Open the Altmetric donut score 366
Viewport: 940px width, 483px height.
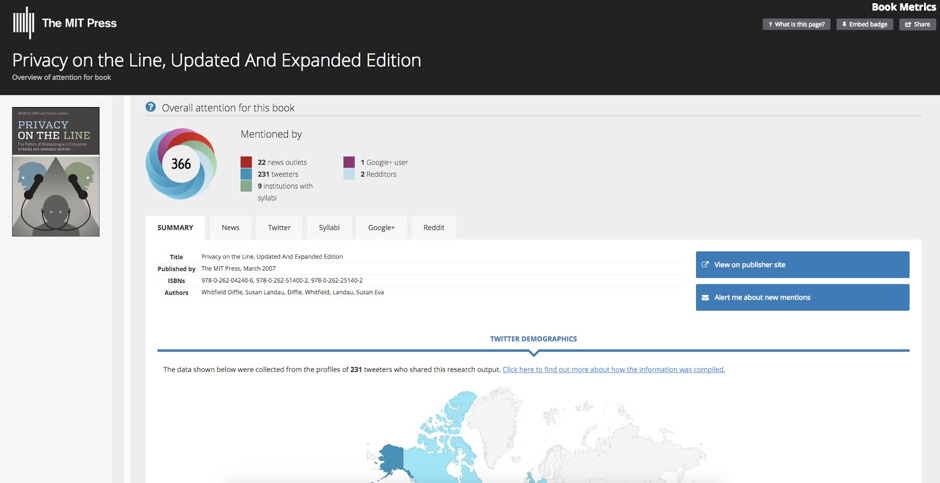point(180,164)
